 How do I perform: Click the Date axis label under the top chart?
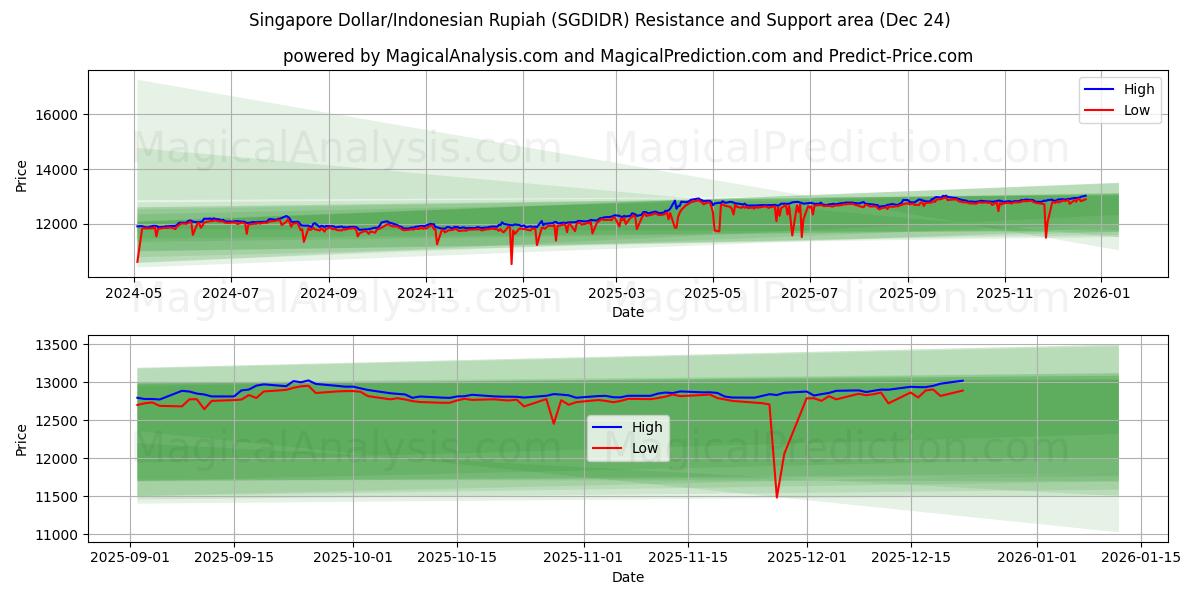tap(628, 312)
